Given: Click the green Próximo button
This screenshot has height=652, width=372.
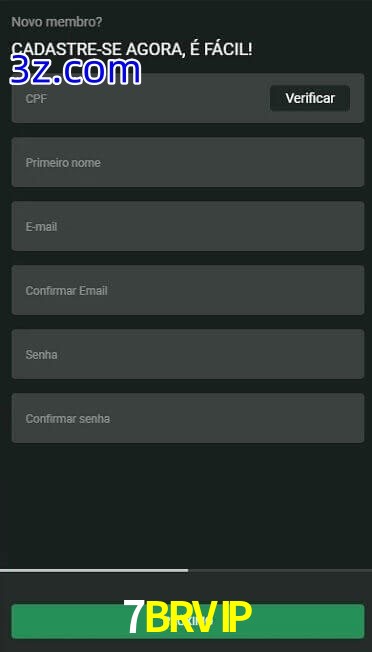Looking at the screenshot, I should coord(188,622).
